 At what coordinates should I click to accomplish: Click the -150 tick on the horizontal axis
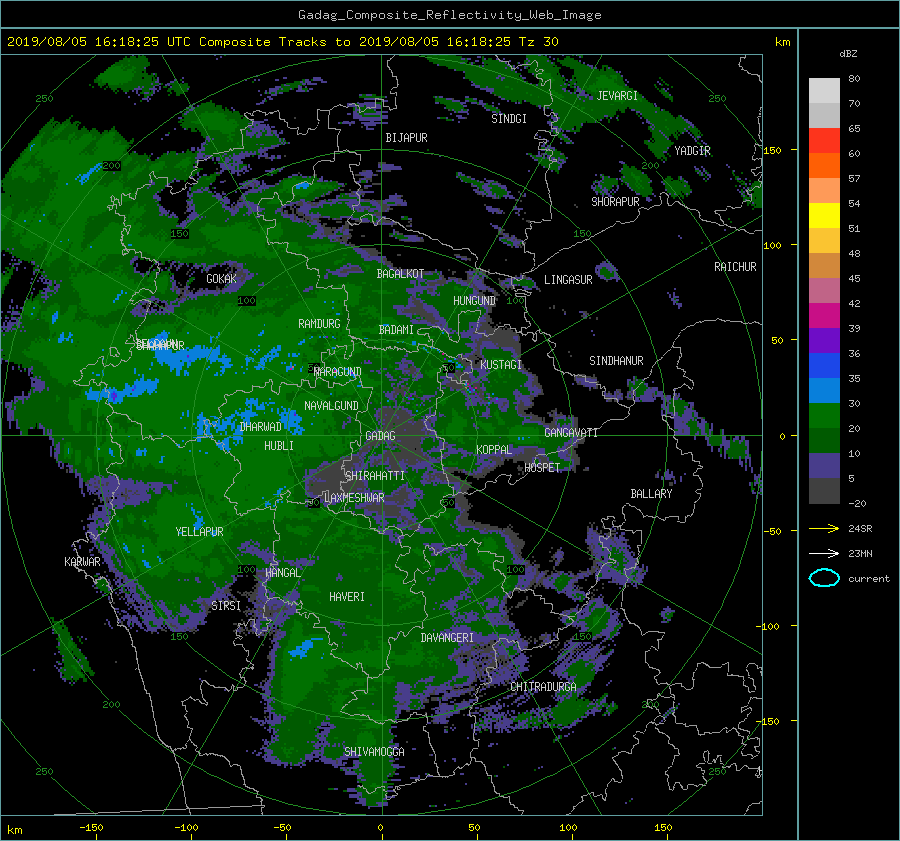[91, 827]
